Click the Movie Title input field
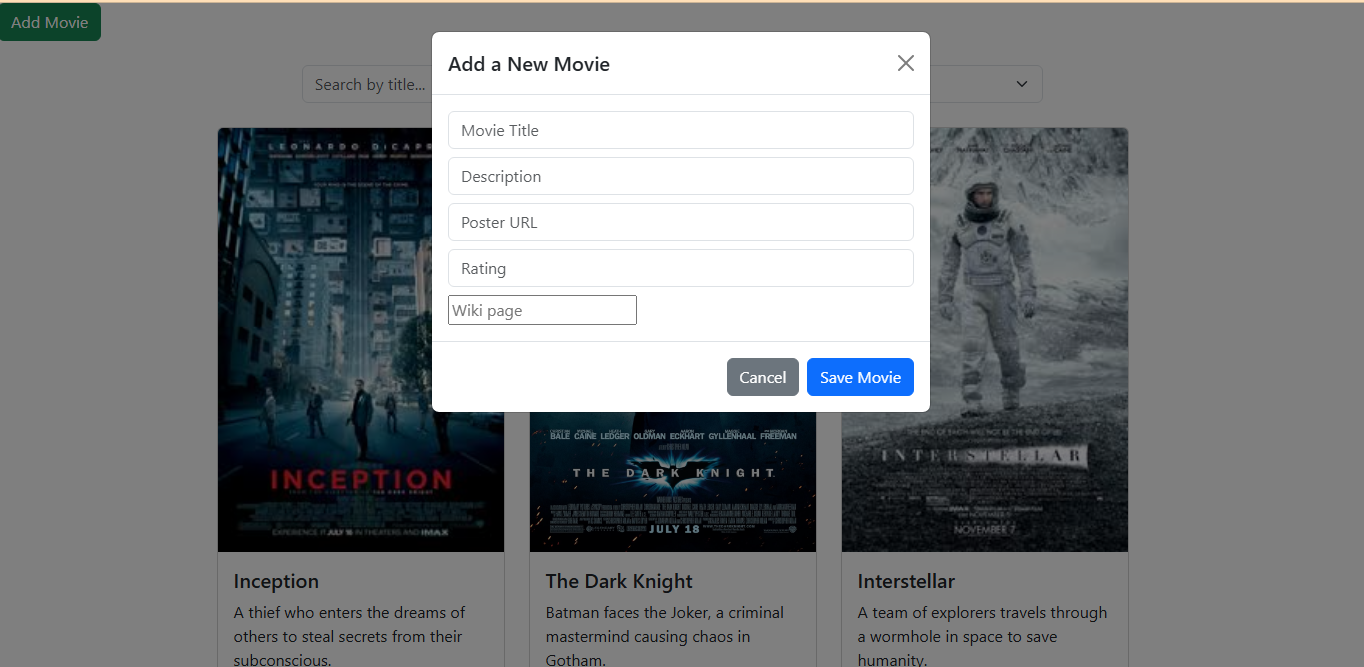 (x=680, y=130)
